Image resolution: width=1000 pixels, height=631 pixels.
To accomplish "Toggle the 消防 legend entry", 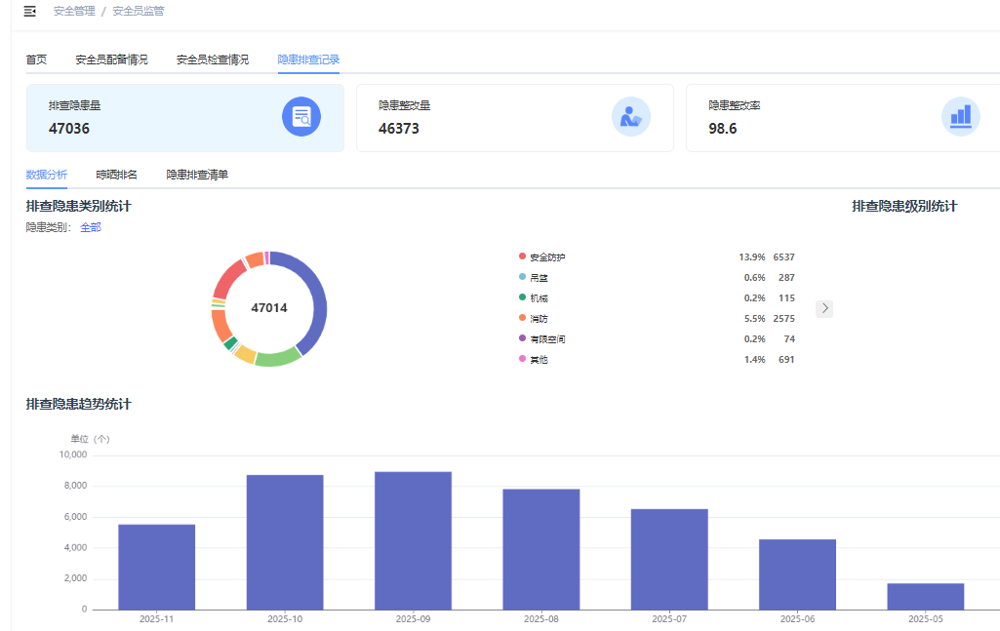I will point(533,318).
